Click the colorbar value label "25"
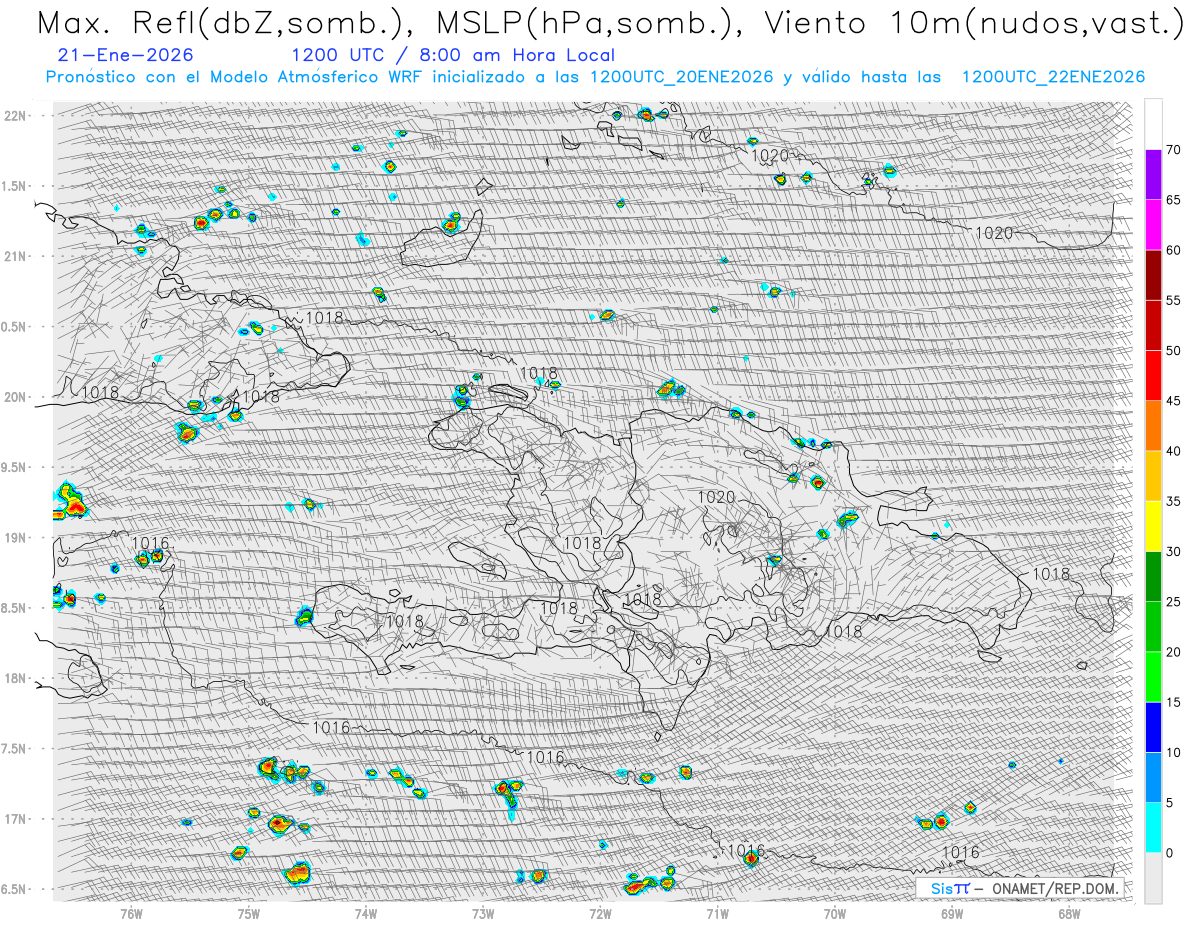The height and width of the screenshot is (927, 1200). coord(1174,602)
